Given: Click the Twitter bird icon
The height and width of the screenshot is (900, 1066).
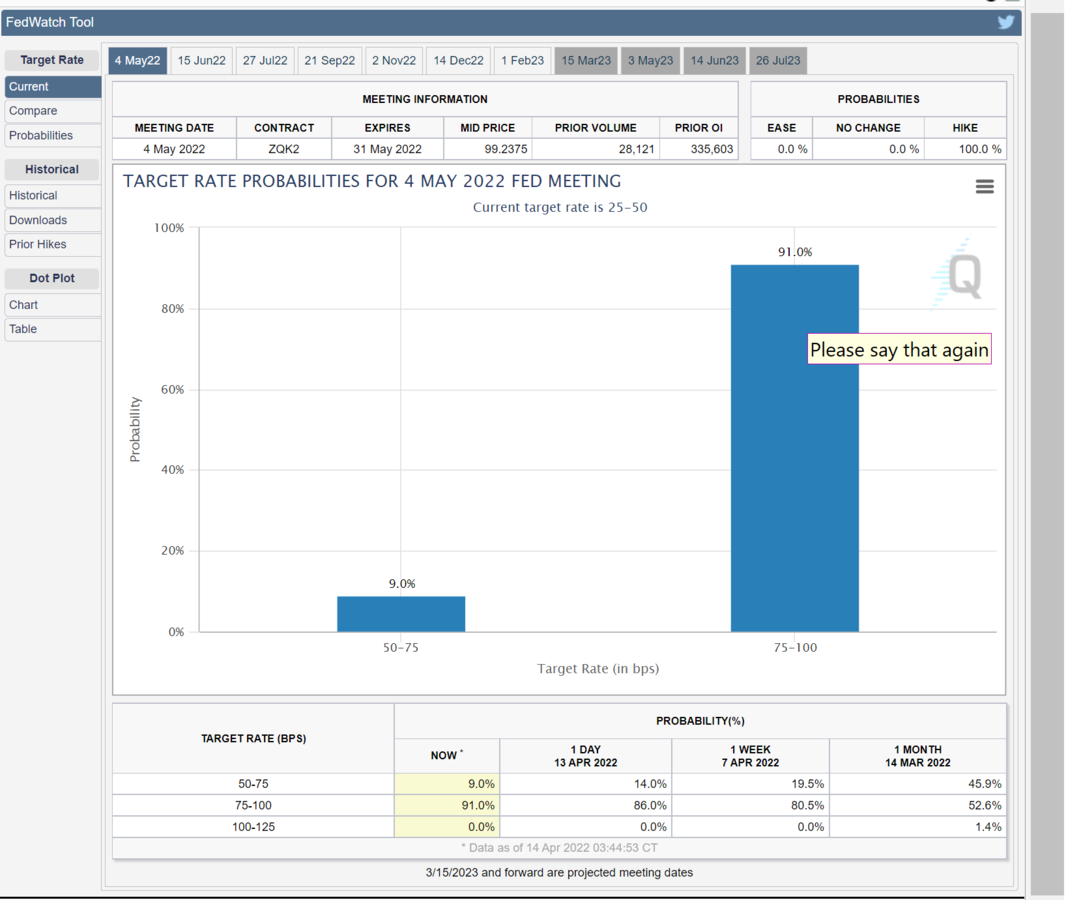Looking at the screenshot, I should click(1006, 22).
